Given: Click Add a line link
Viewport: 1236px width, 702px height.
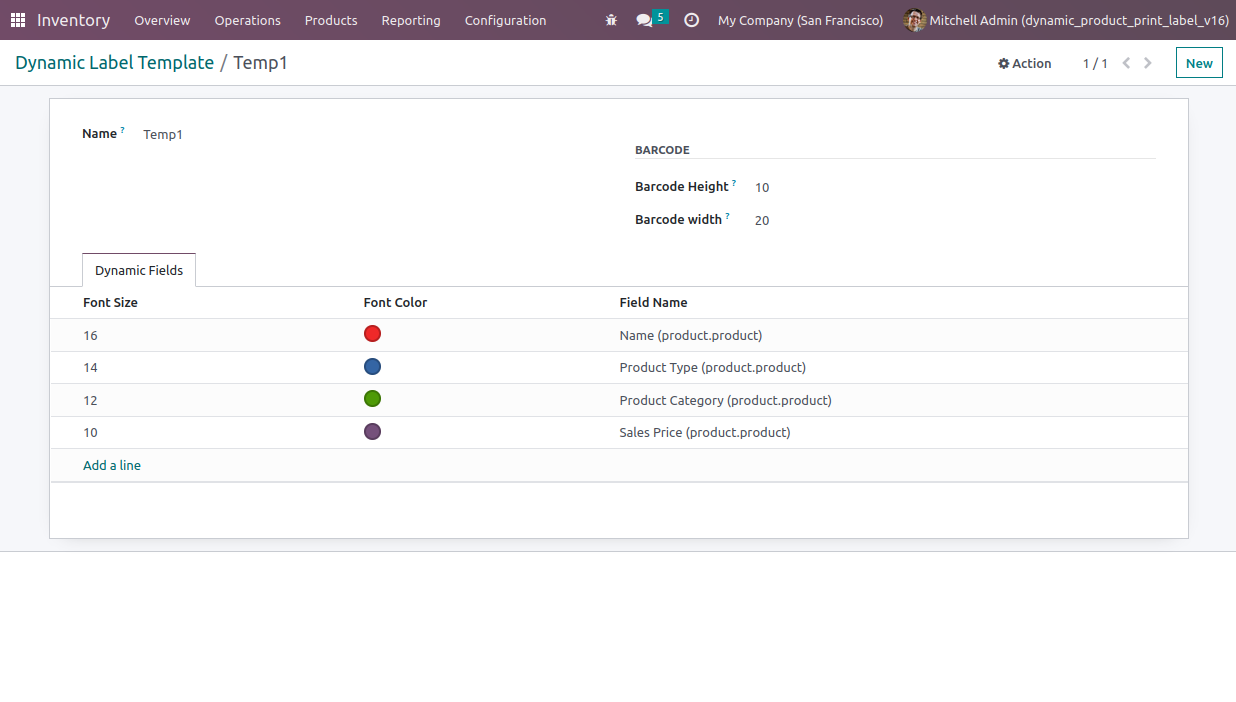Looking at the screenshot, I should [x=112, y=465].
